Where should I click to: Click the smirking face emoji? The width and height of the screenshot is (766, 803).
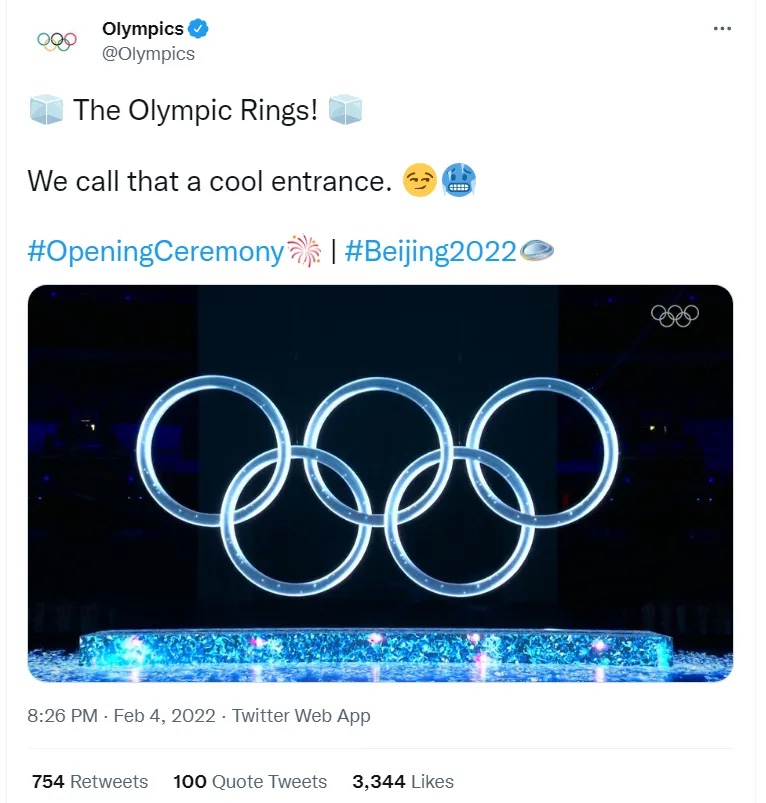(417, 181)
